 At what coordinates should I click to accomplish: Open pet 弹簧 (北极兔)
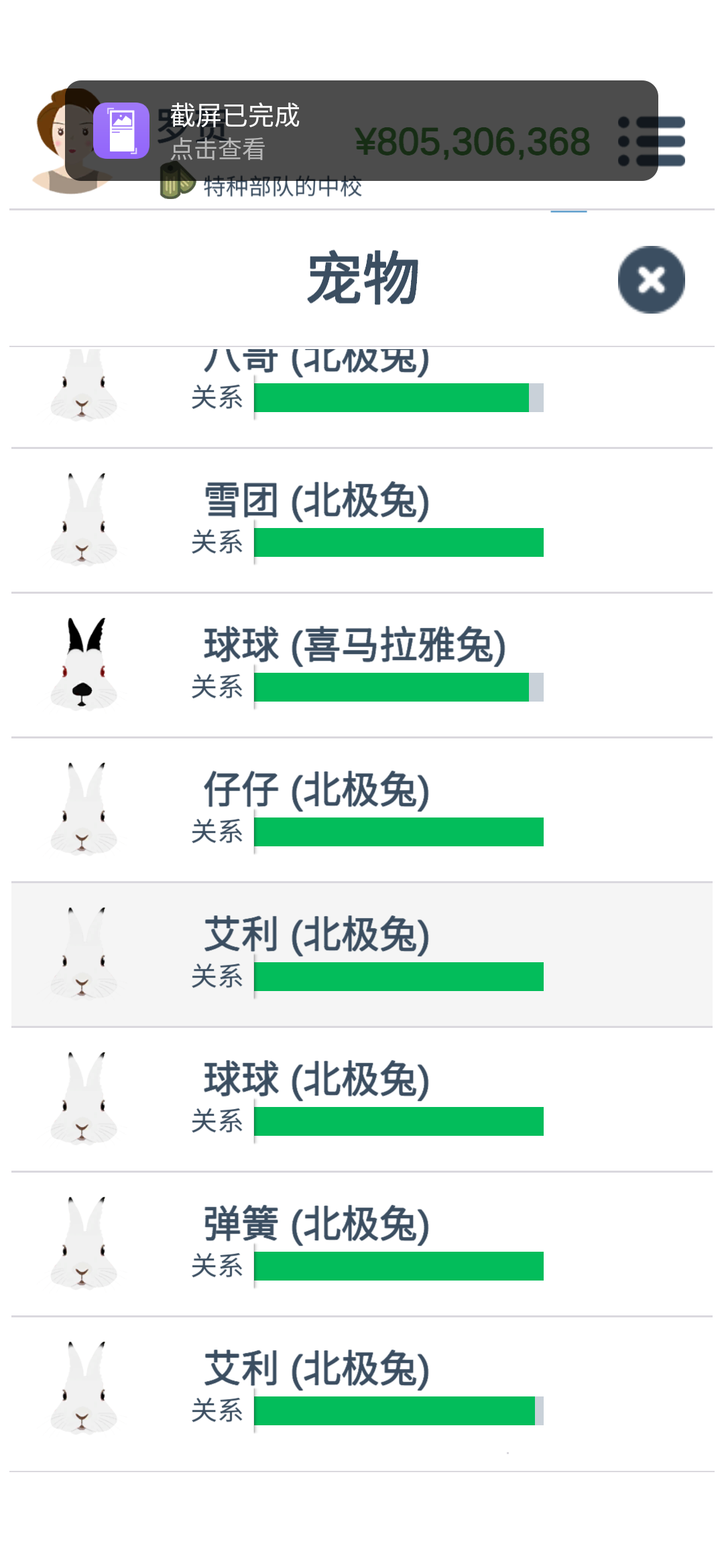362,1244
